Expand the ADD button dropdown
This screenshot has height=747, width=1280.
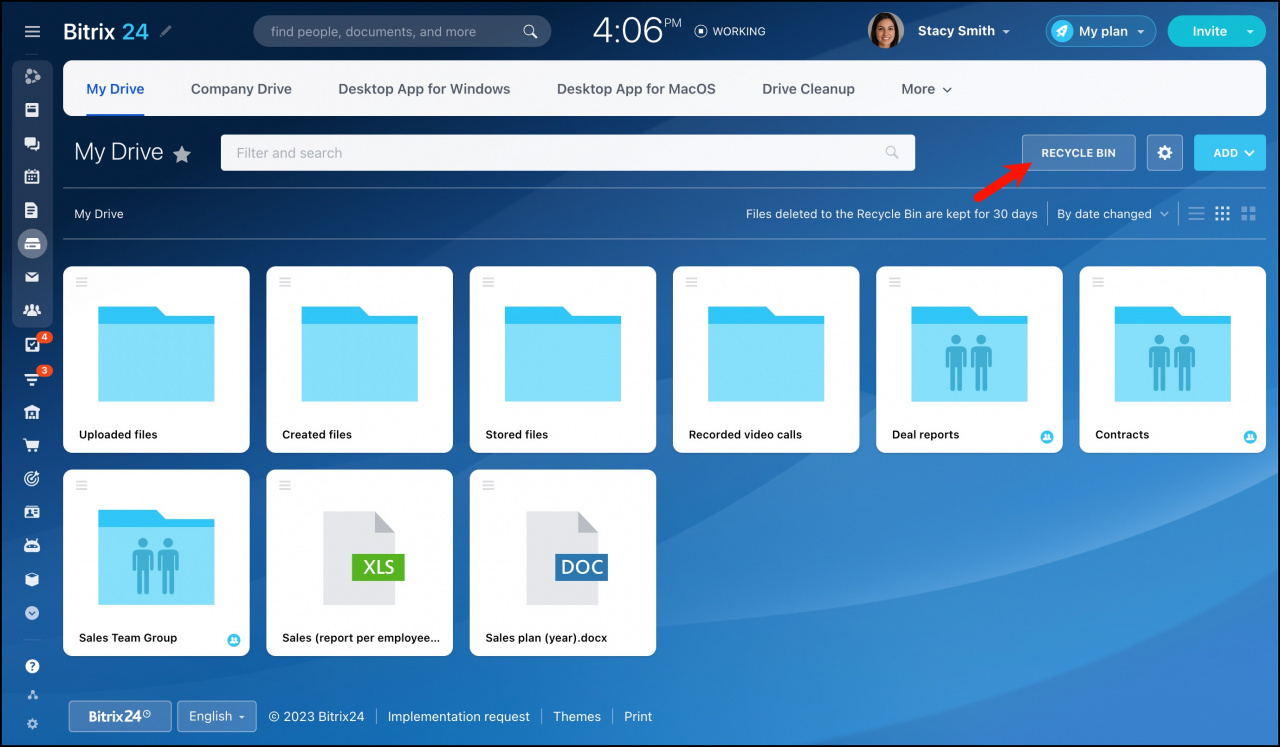(1230, 153)
